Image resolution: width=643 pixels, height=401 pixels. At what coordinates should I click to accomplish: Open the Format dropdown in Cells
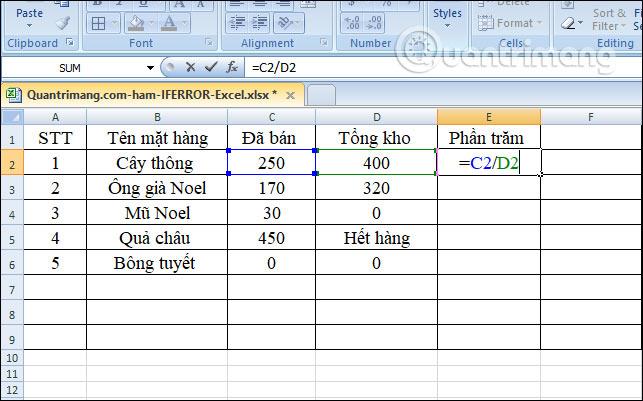click(x=511, y=23)
